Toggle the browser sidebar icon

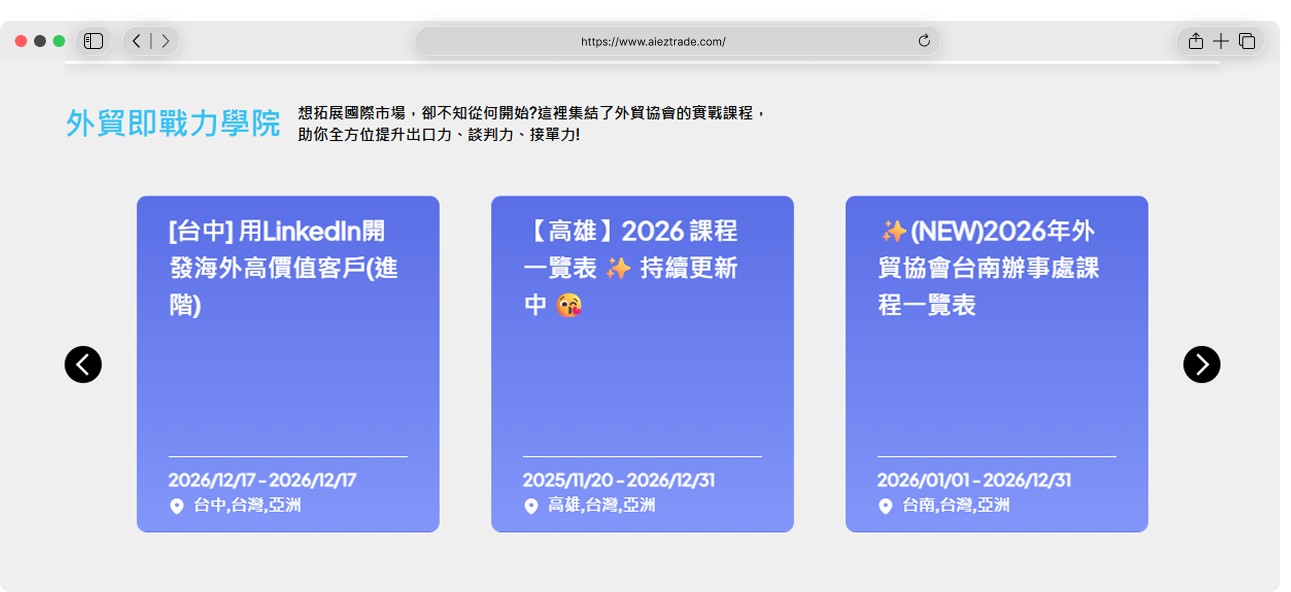point(94,41)
